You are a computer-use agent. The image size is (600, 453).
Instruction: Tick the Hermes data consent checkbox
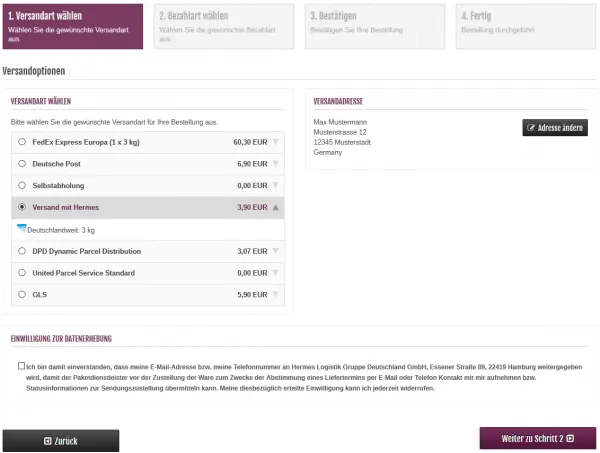[x=22, y=367]
